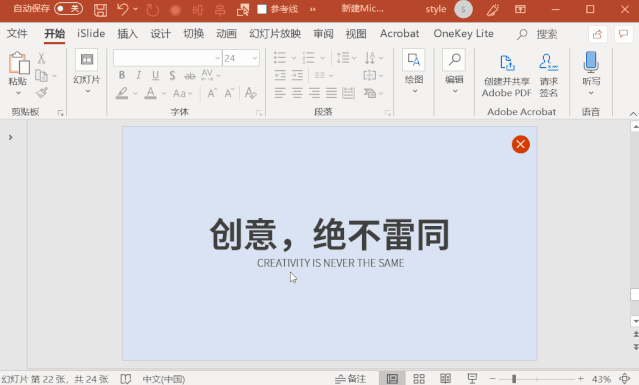Open the Comments icon button
The height and width of the screenshot is (385, 639).
coord(623,34)
